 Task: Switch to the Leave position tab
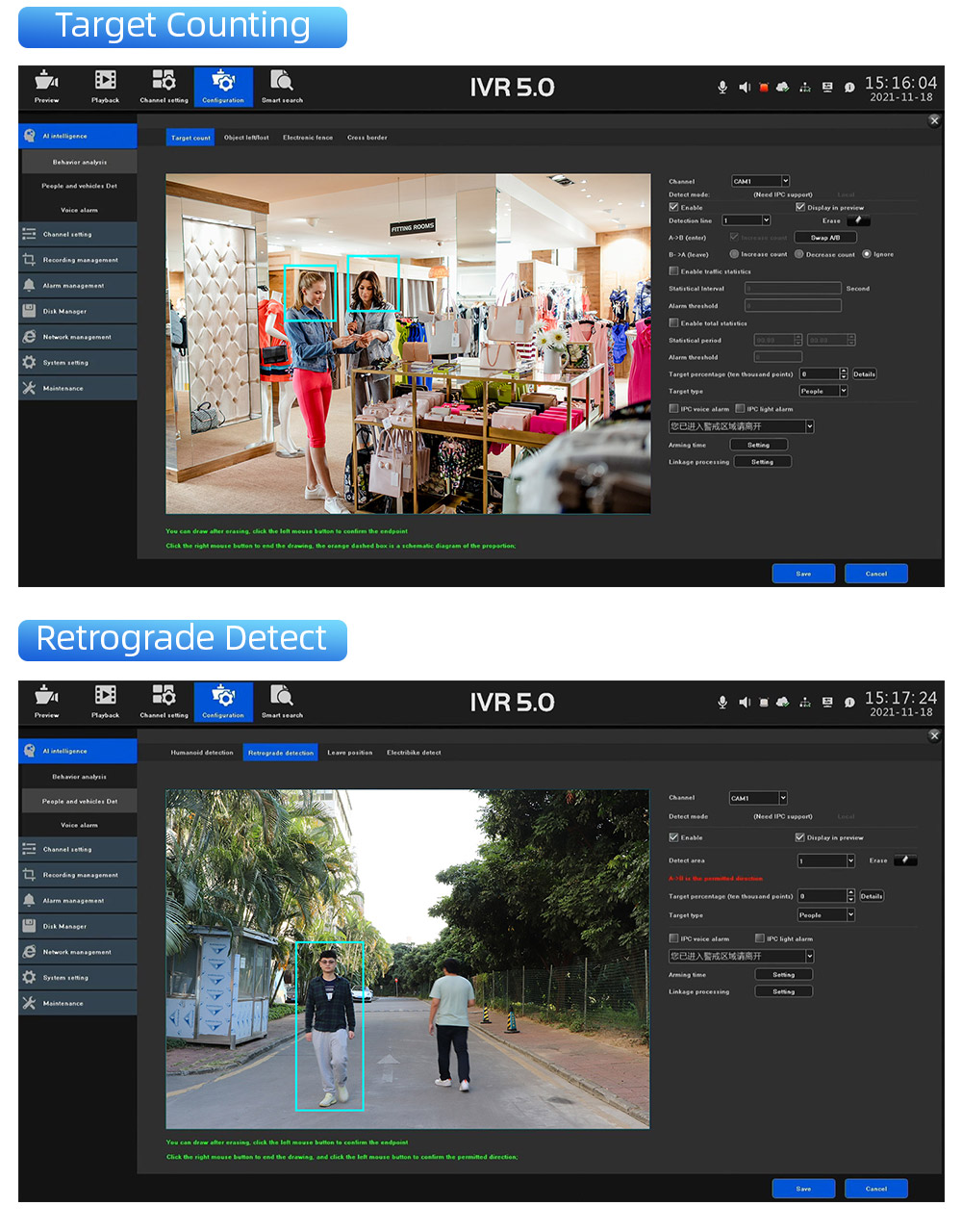point(350,753)
